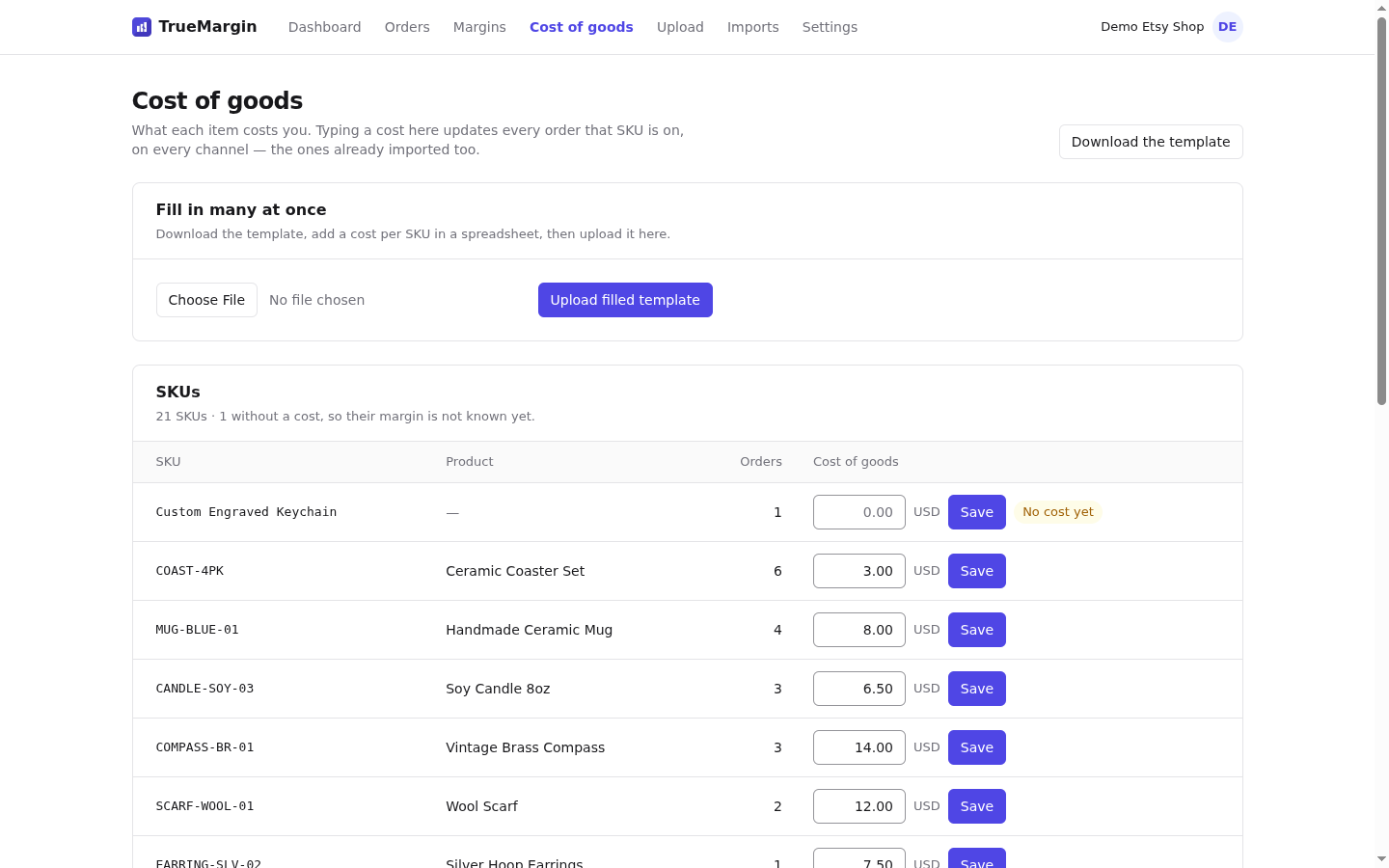Open the DE account avatar
This screenshot has height=868, width=1389.
pos(1227,27)
